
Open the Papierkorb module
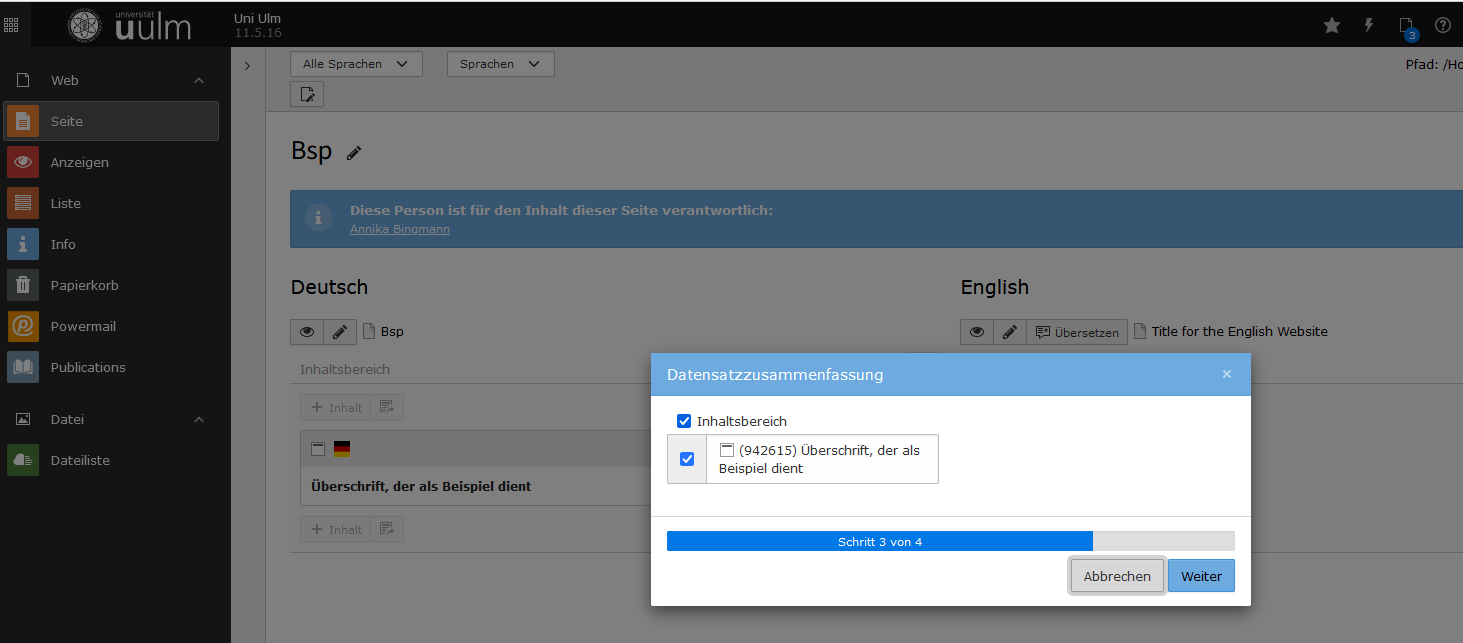tap(84, 285)
